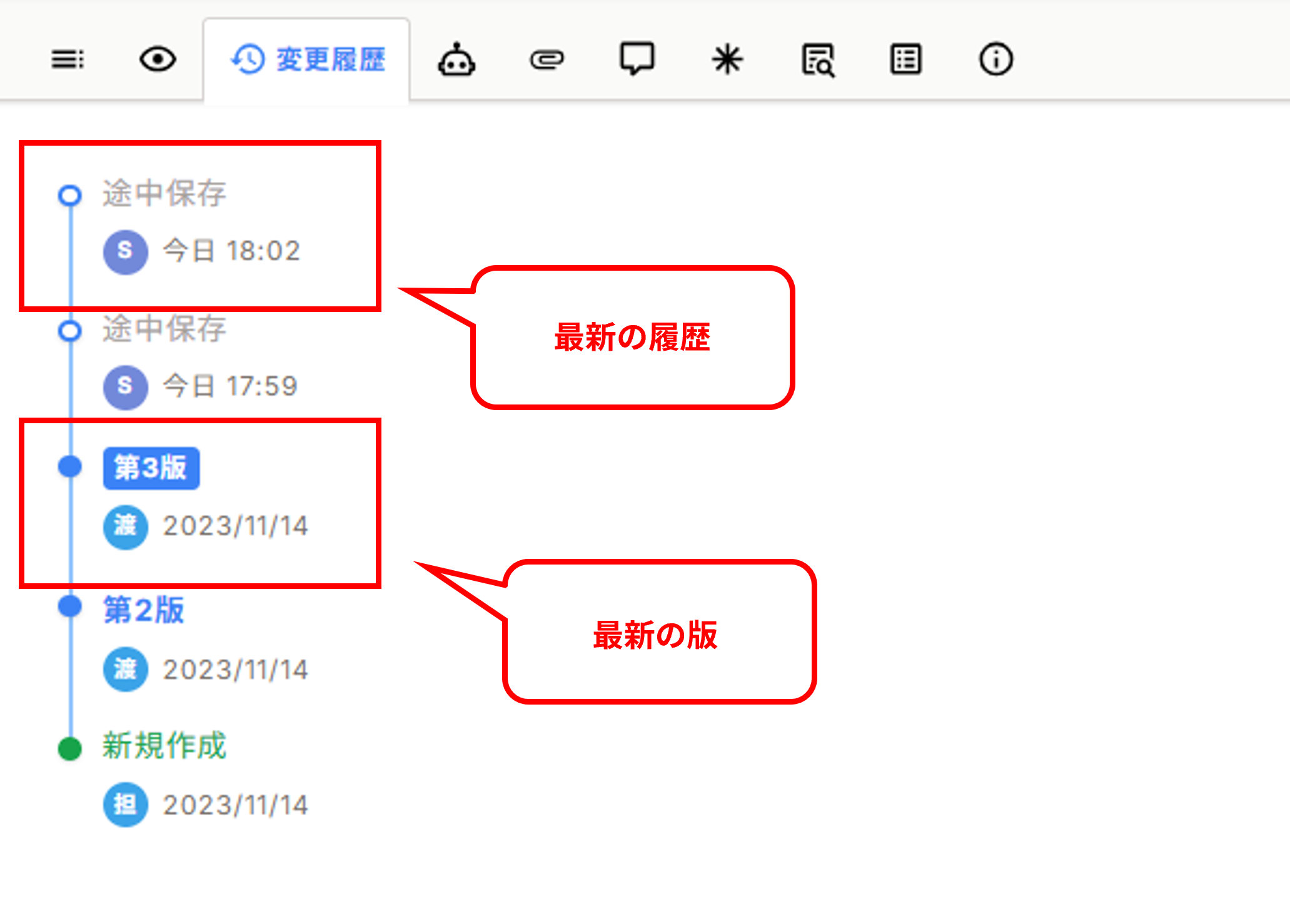1290x924 pixels.
Task: Select the 変更履歴 history tab
Action: pos(308,60)
